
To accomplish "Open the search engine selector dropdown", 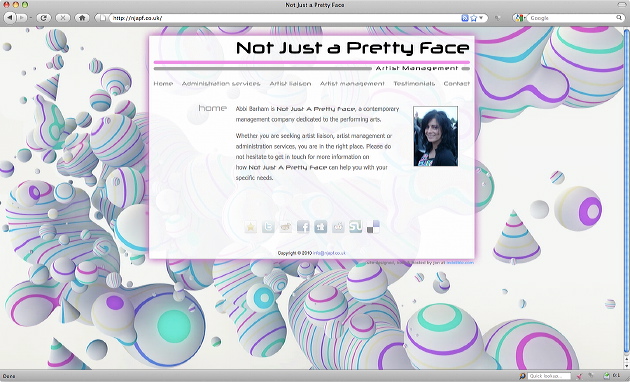I will (x=520, y=18).
